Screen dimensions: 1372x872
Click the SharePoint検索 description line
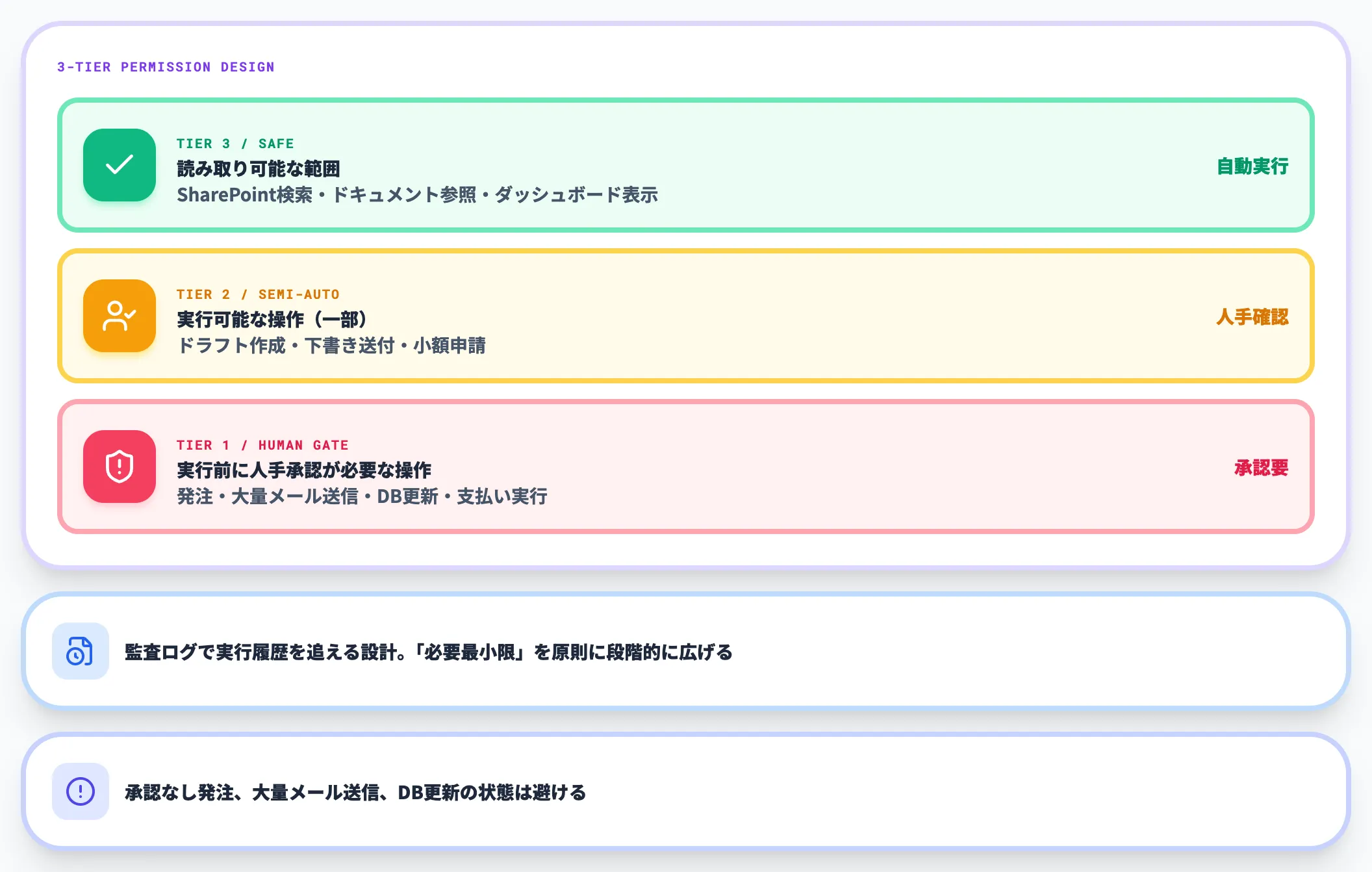click(x=417, y=195)
